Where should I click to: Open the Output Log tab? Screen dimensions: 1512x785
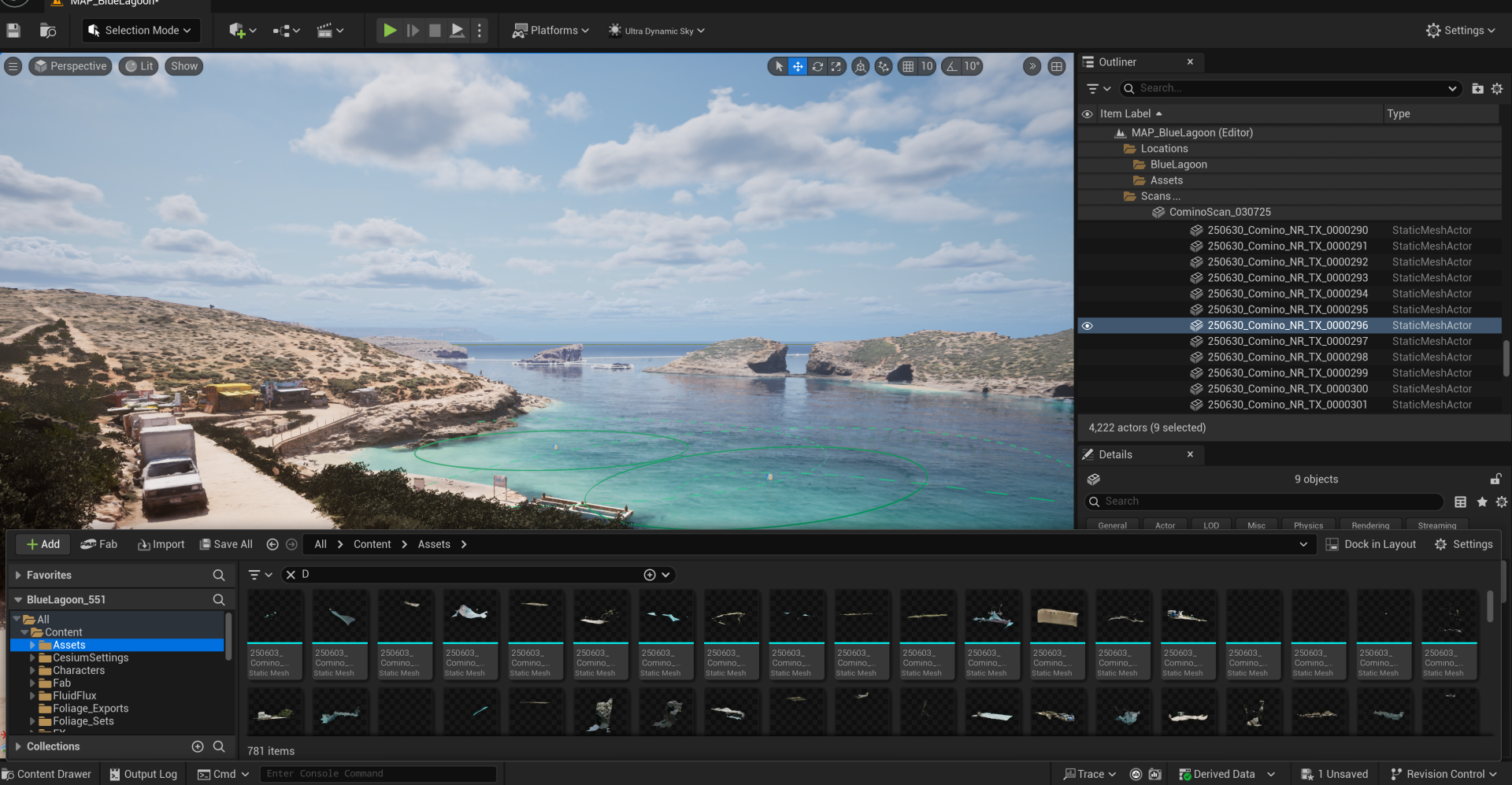pyautogui.click(x=143, y=774)
